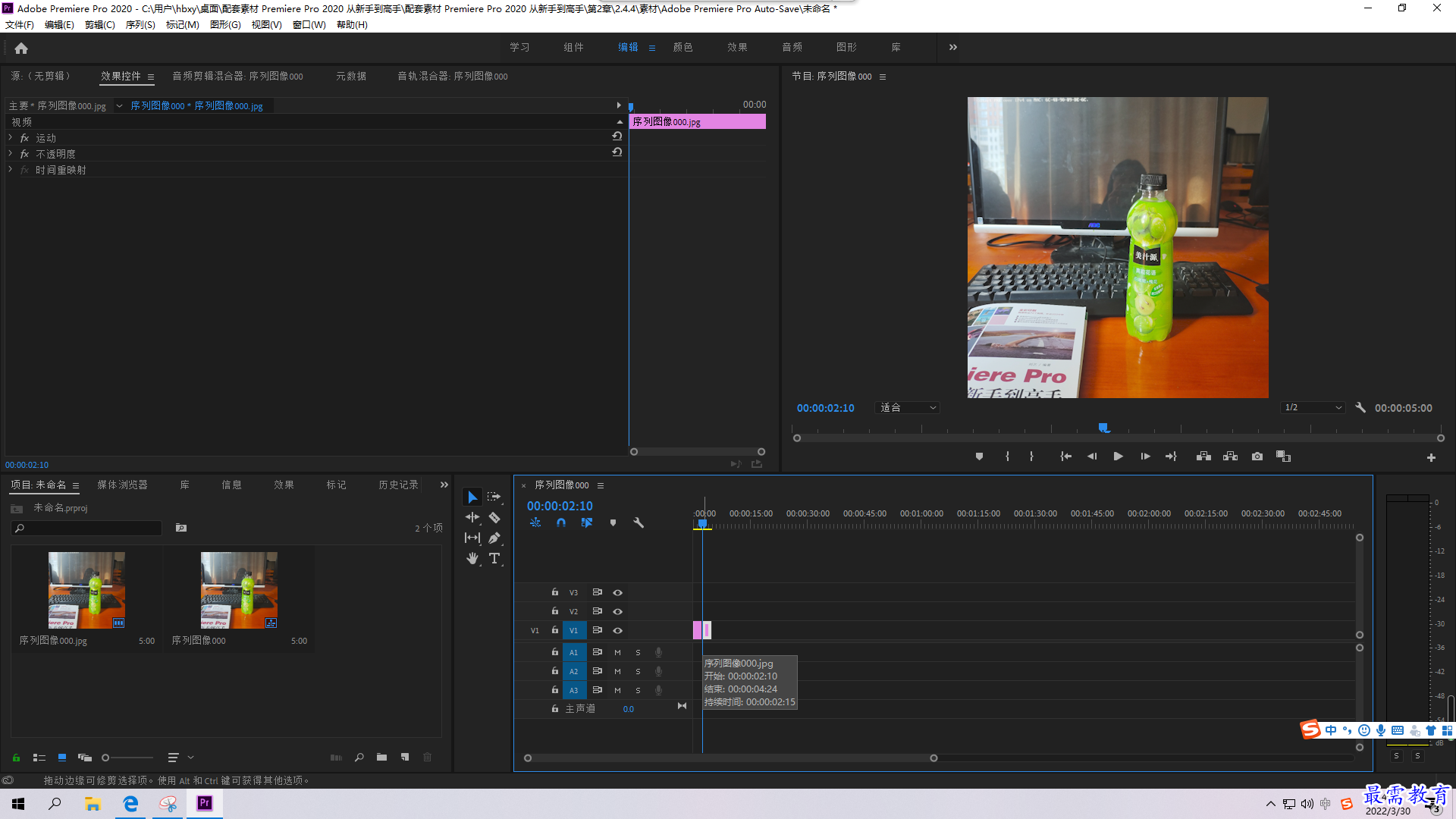Add marker in program monitor
Image resolution: width=1456 pixels, height=819 pixels.
pos(979,457)
